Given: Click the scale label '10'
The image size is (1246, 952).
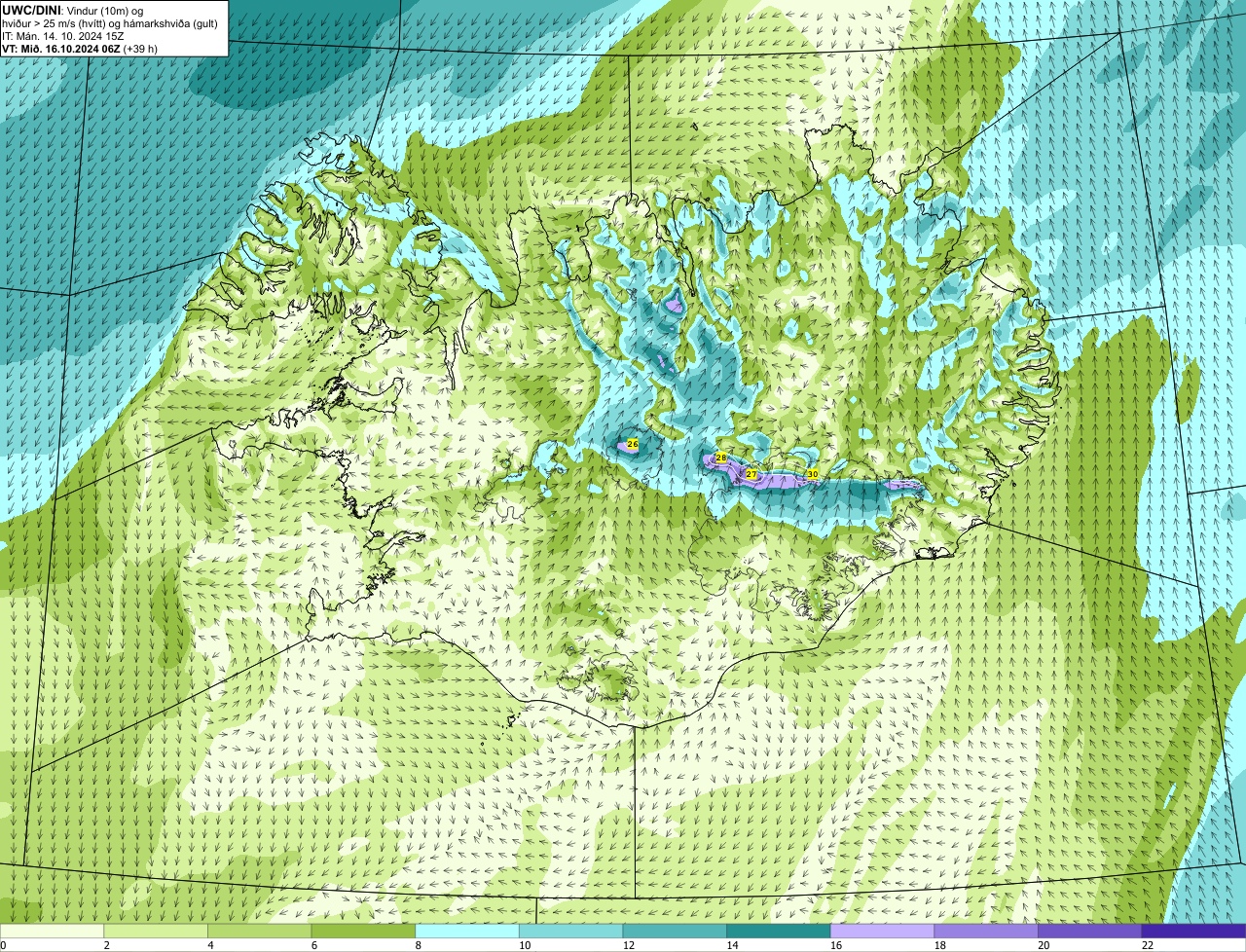Looking at the screenshot, I should 525,945.
